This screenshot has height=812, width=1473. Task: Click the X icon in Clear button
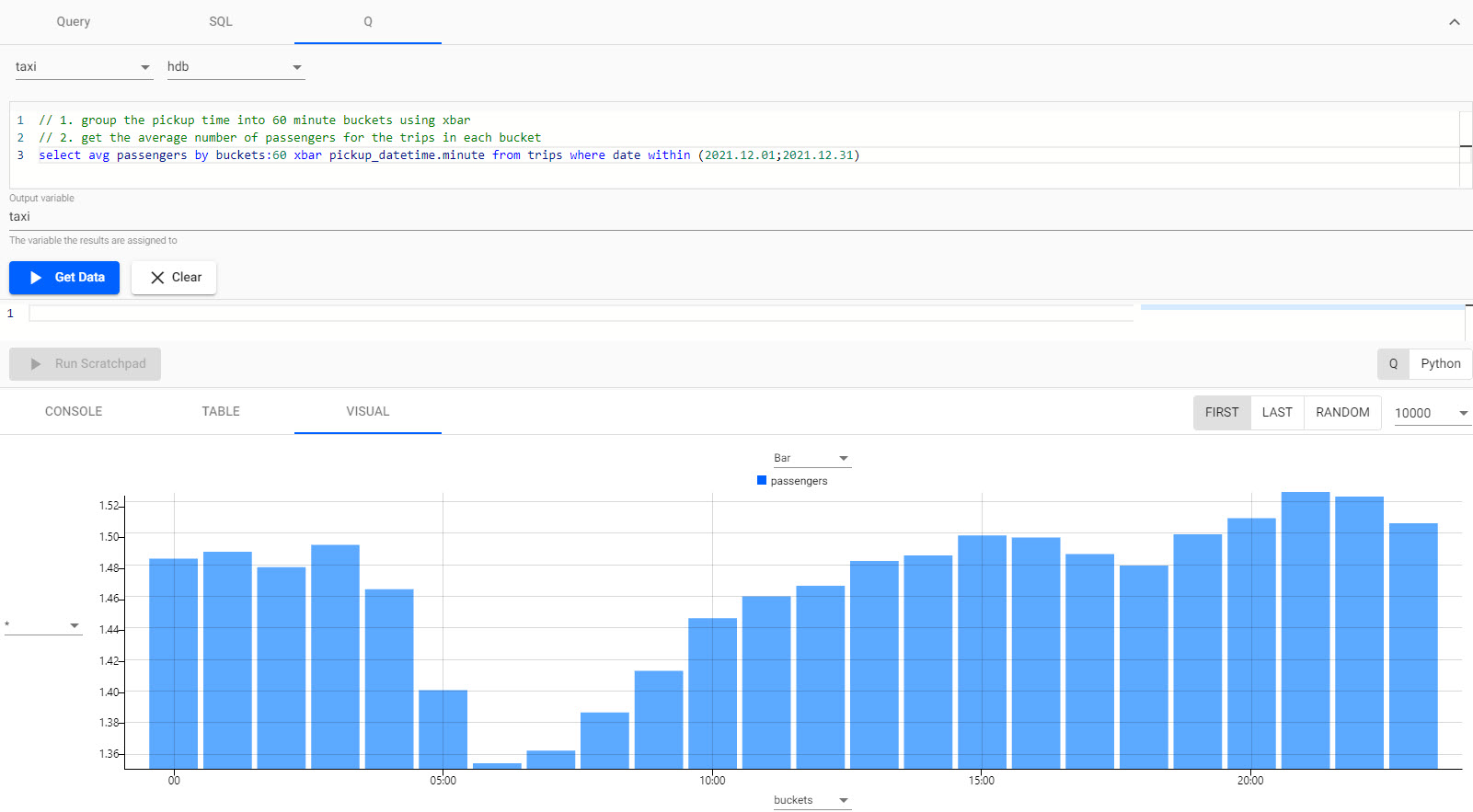[157, 278]
